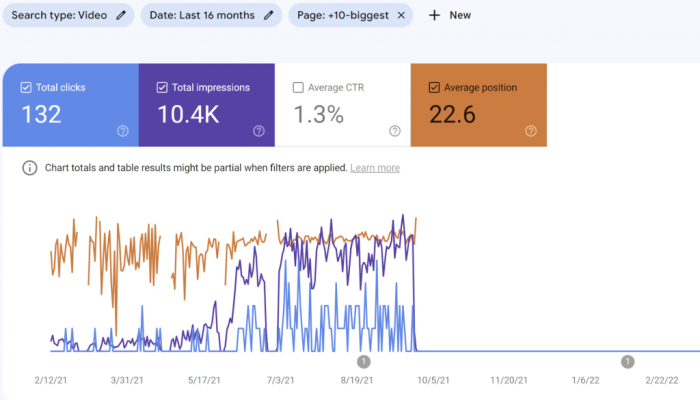Disable the Average position checkbox
The height and width of the screenshot is (400, 700).
click(x=434, y=88)
